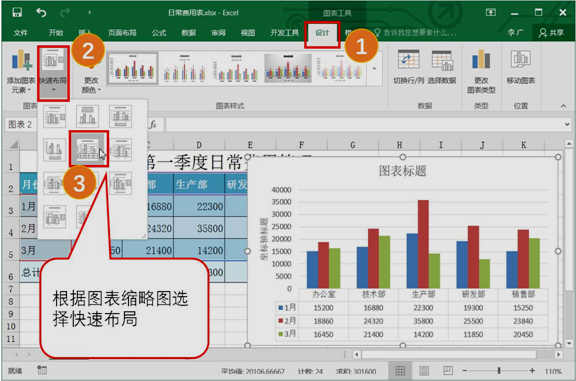
Task: Apply the first chart style thumbnail
Action: coord(133,68)
